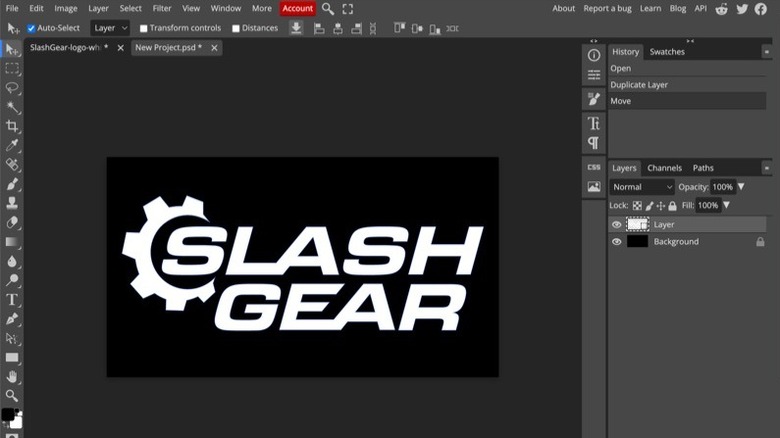Select the Crop tool

point(12,126)
